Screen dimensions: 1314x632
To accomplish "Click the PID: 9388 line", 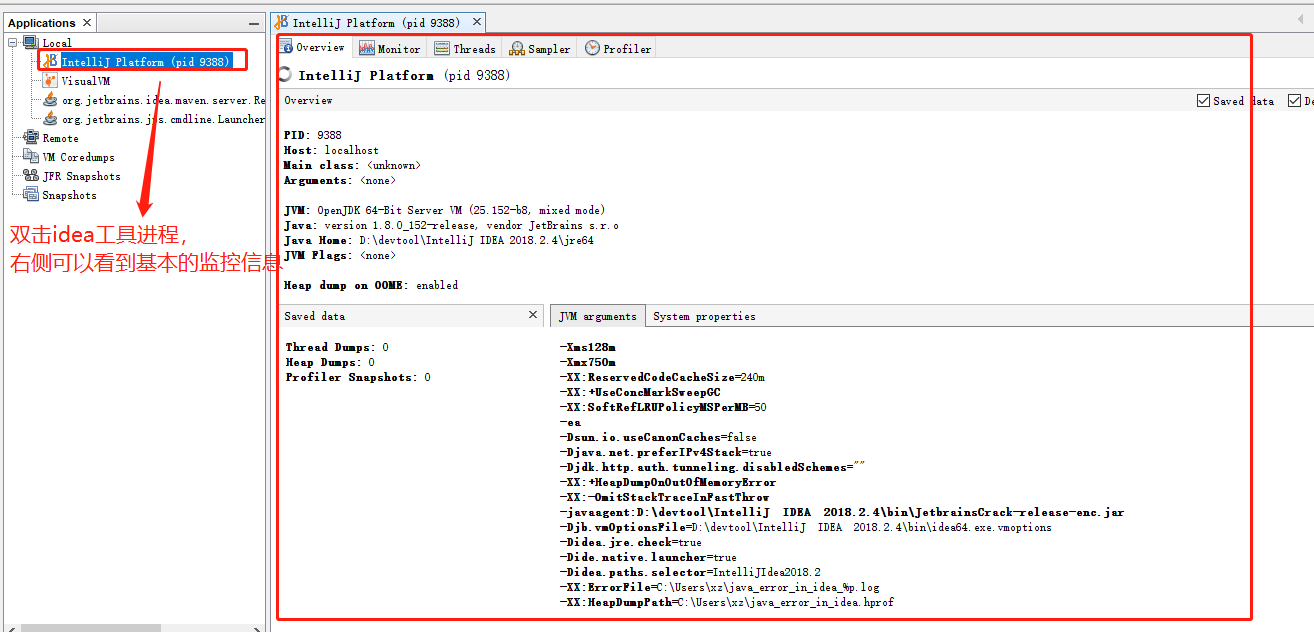I will click(x=313, y=135).
